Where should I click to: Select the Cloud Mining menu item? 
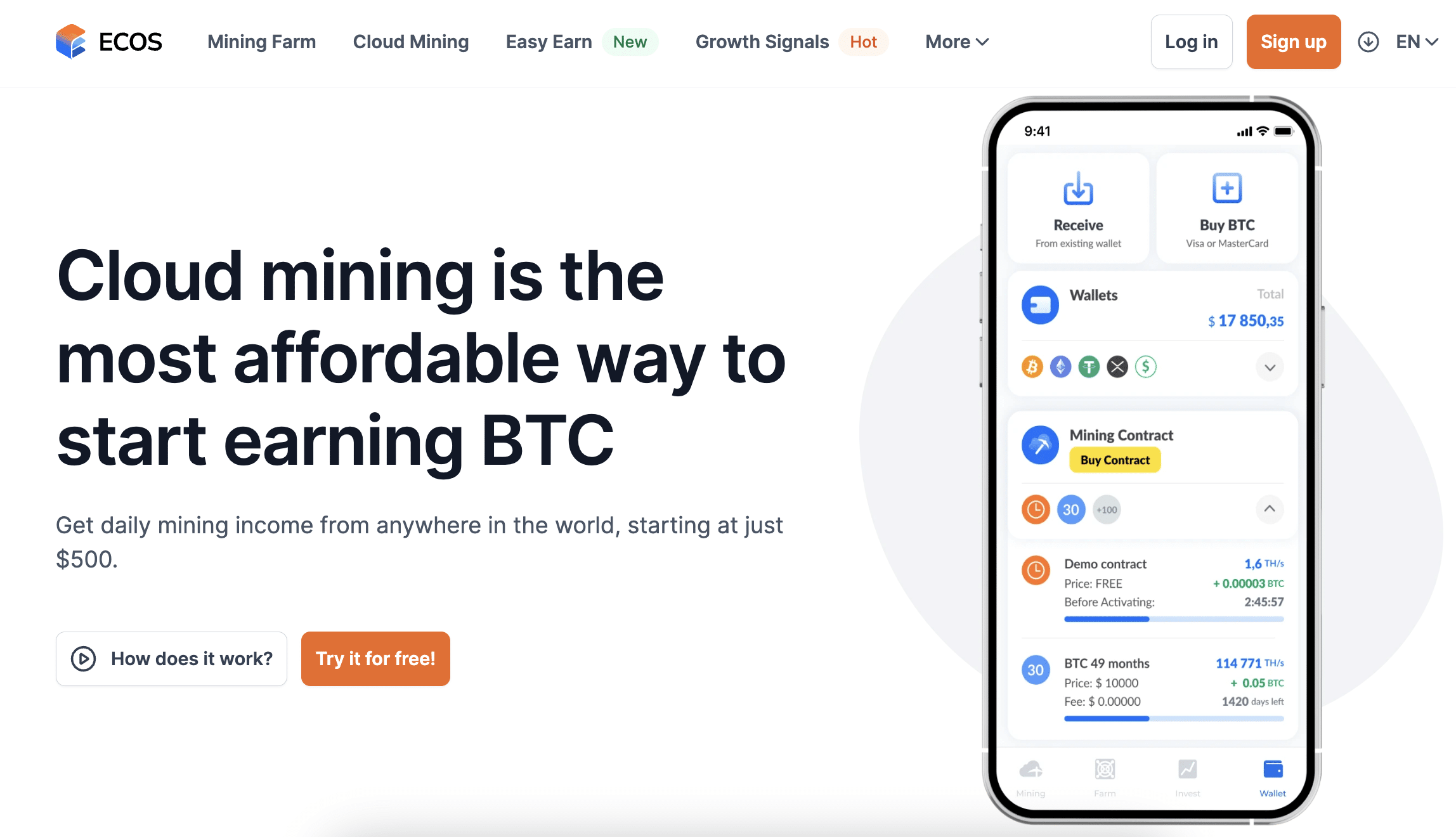(411, 41)
